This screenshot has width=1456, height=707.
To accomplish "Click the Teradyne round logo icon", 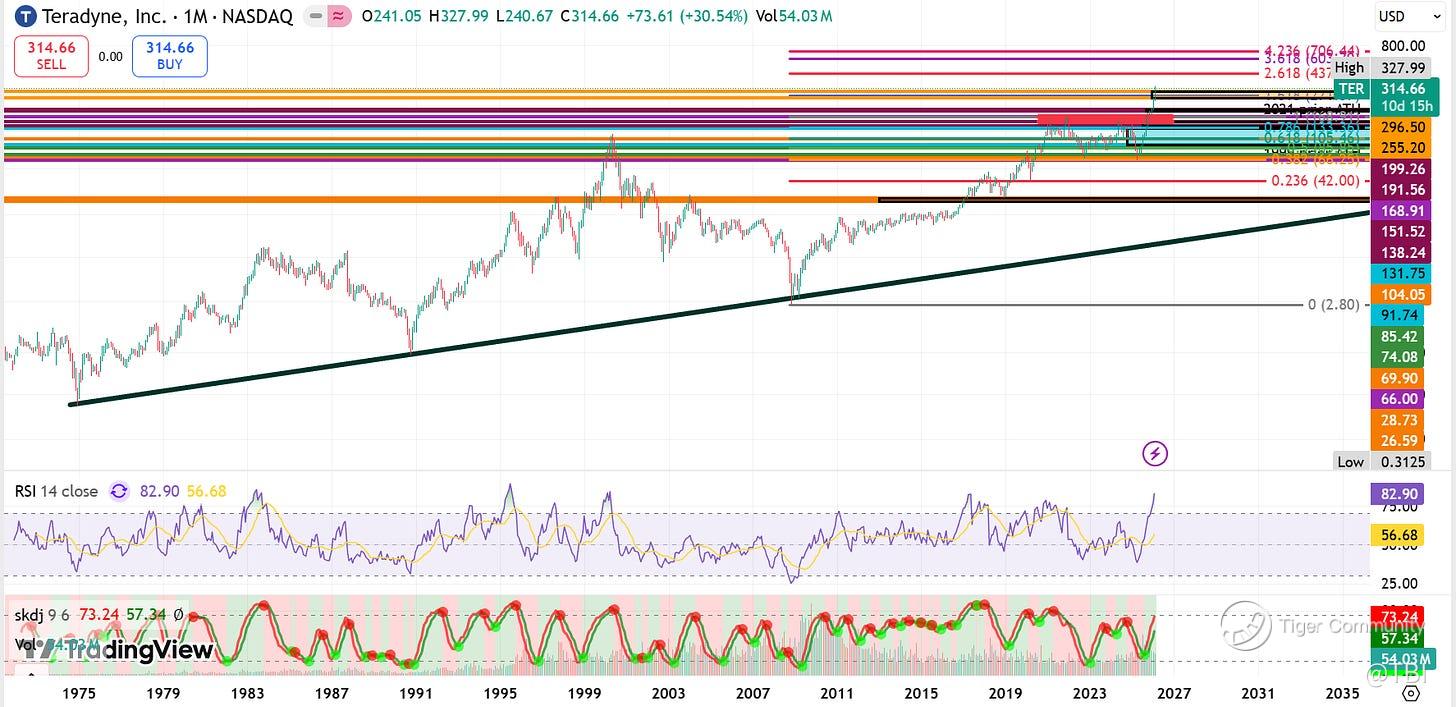I will click(x=24, y=16).
